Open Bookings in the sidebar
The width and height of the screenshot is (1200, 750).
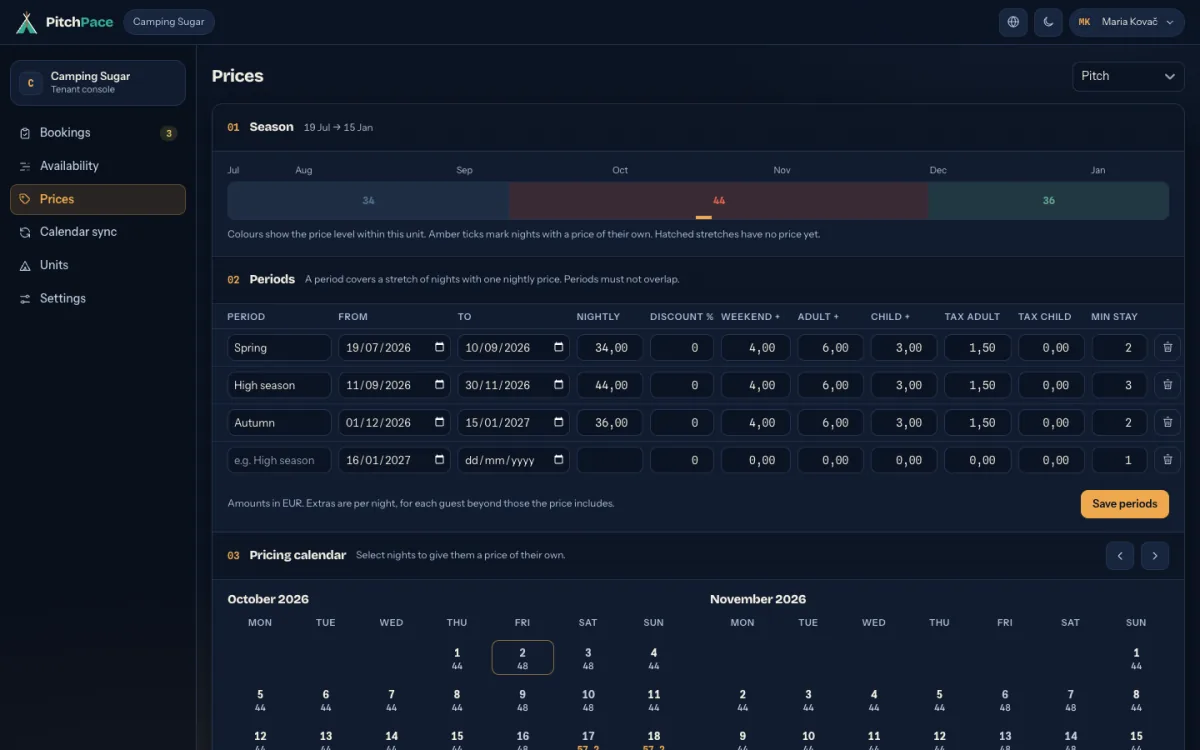coord(98,133)
